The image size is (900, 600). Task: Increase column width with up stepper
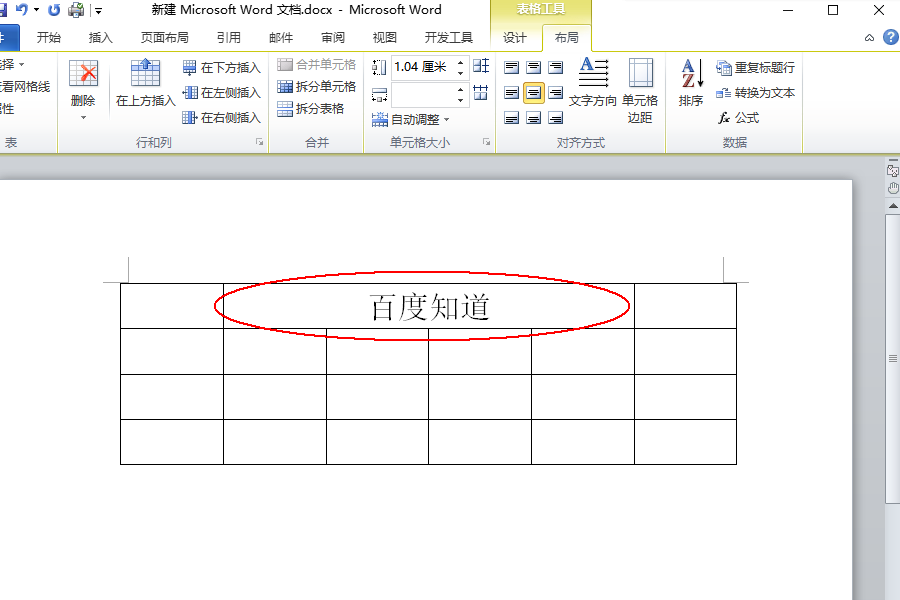(x=460, y=90)
